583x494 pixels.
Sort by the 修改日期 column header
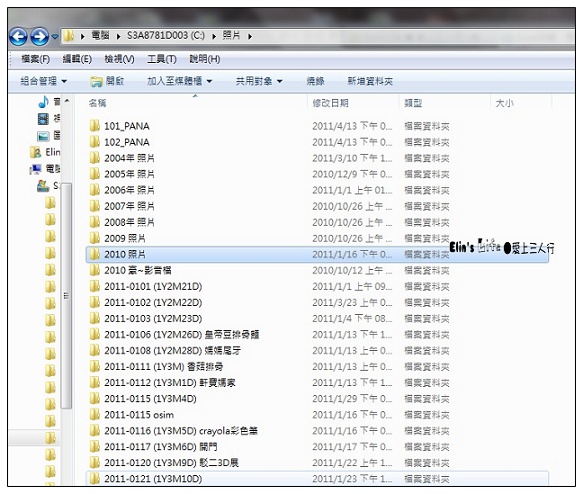tap(331, 103)
